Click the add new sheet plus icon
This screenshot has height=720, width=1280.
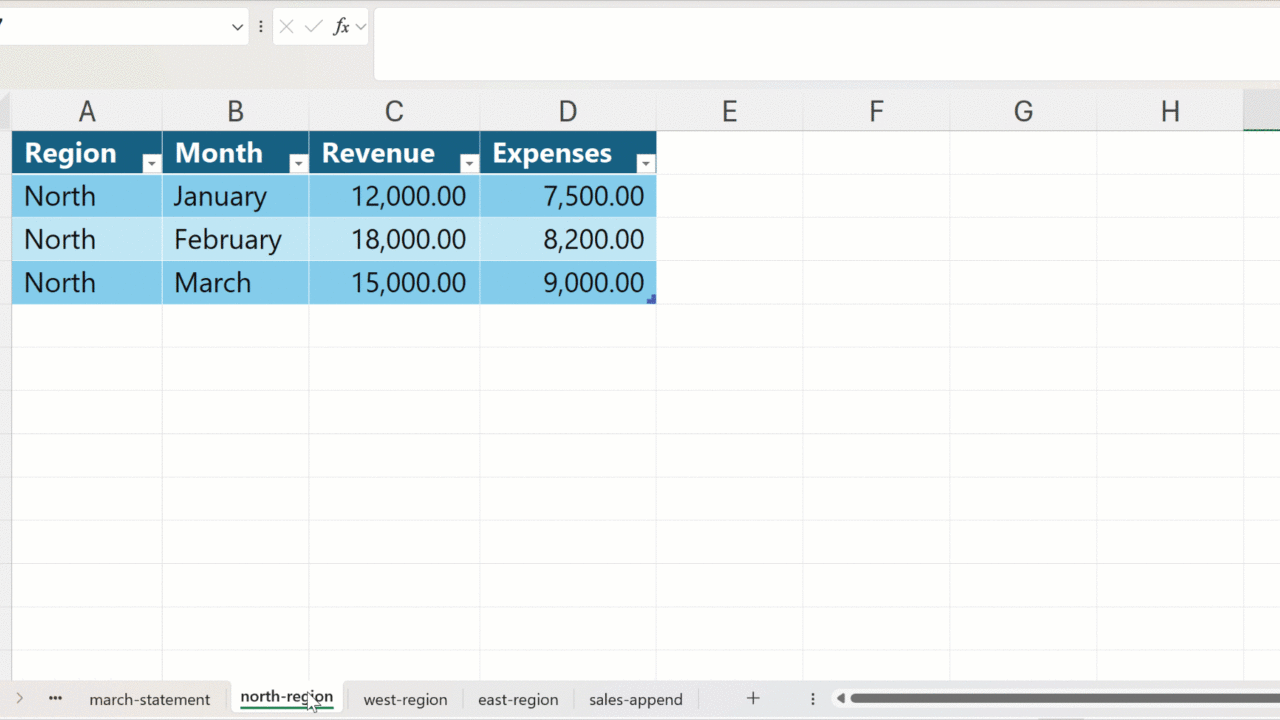pyautogui.click(x=753, y=699)
